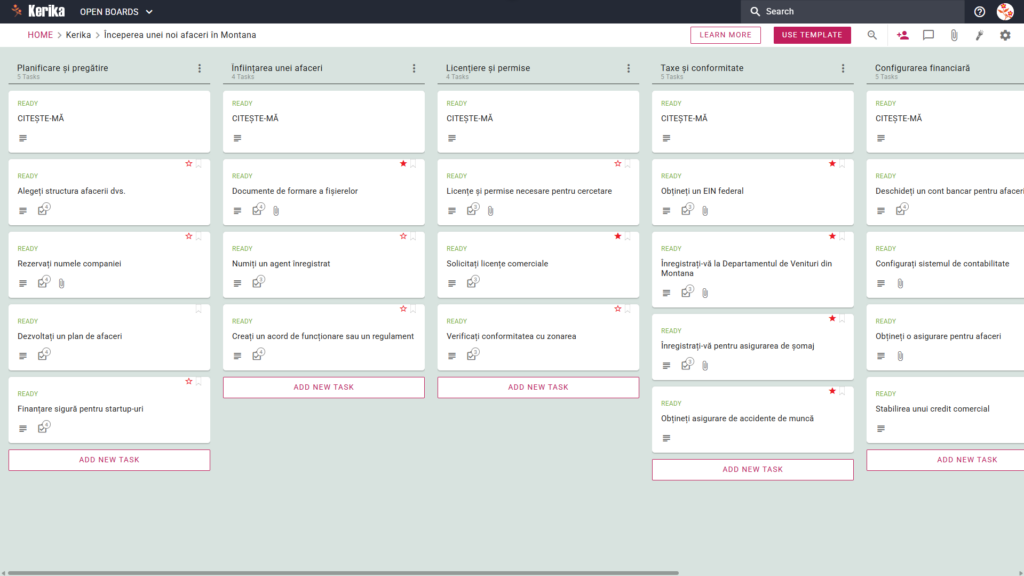
Task: Open board settings gear icon
Action: (x=1005, y=35)
